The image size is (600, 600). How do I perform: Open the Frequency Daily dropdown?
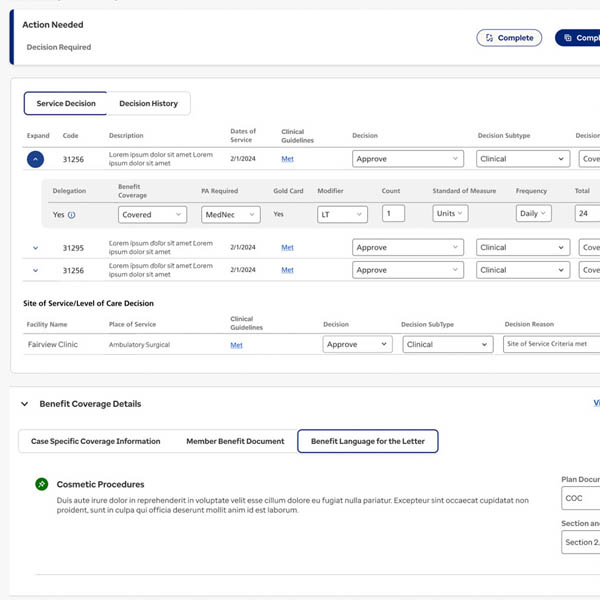[533, 213]
